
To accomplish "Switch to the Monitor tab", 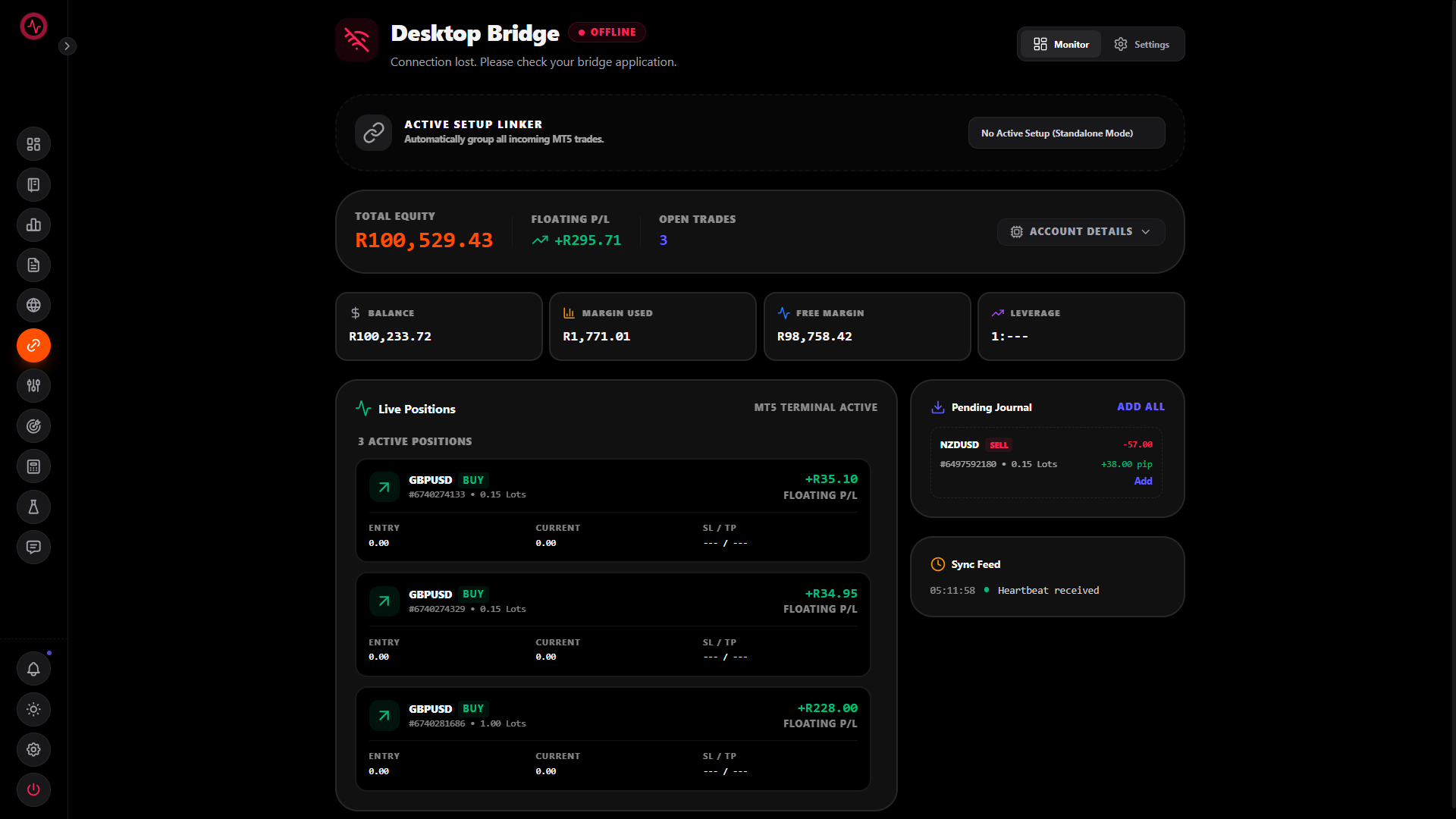I will 1060,45.
